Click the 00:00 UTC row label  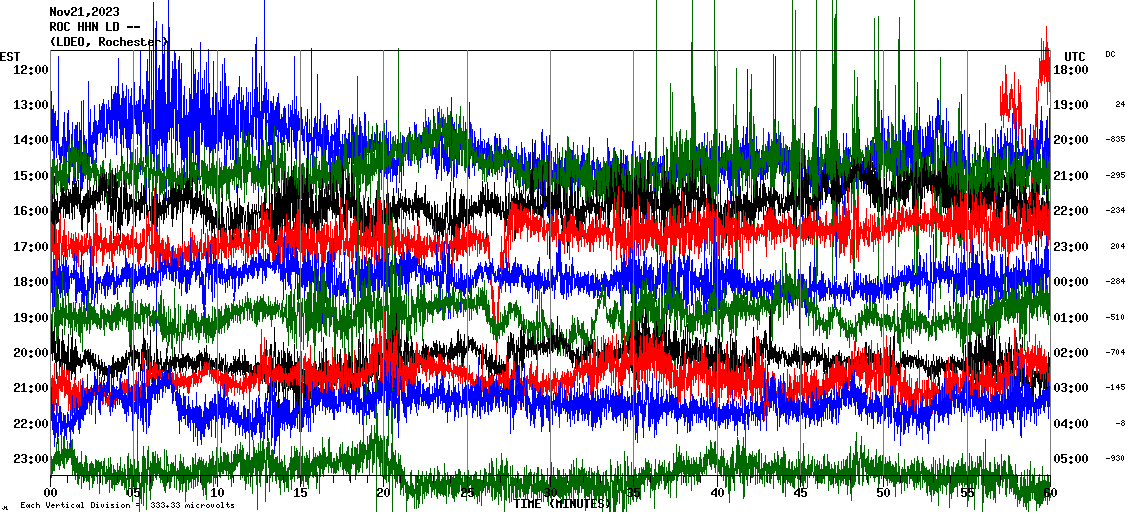tap(1070, 282)
